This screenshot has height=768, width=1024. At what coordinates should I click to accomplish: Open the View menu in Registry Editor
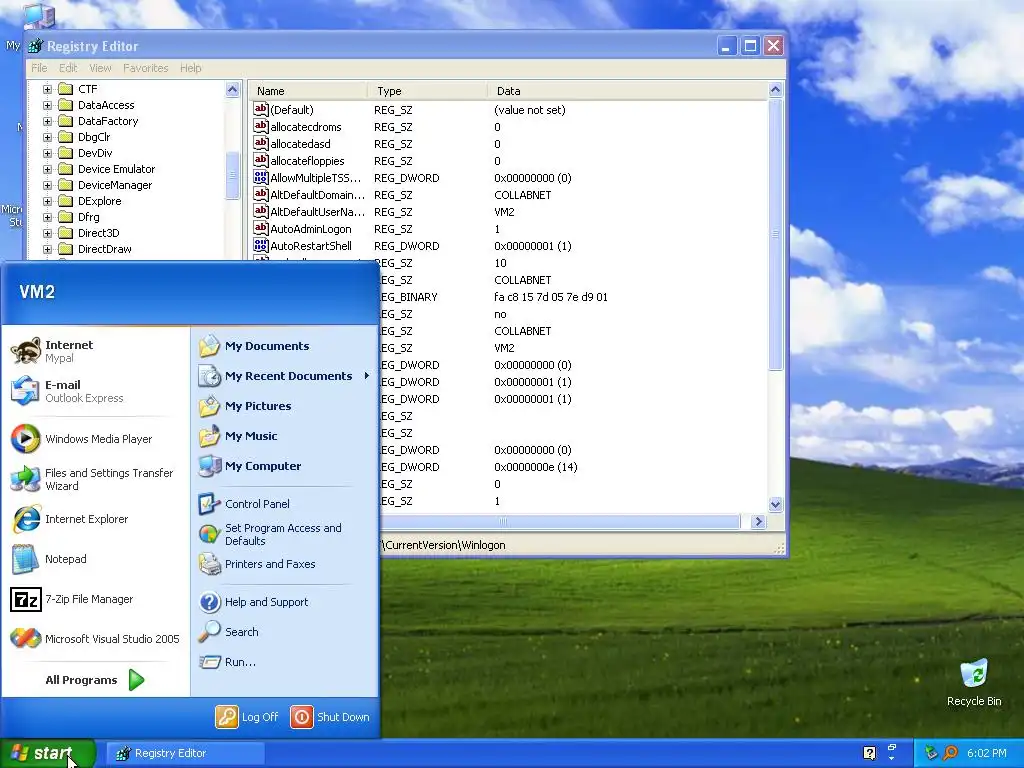[100, 68]
